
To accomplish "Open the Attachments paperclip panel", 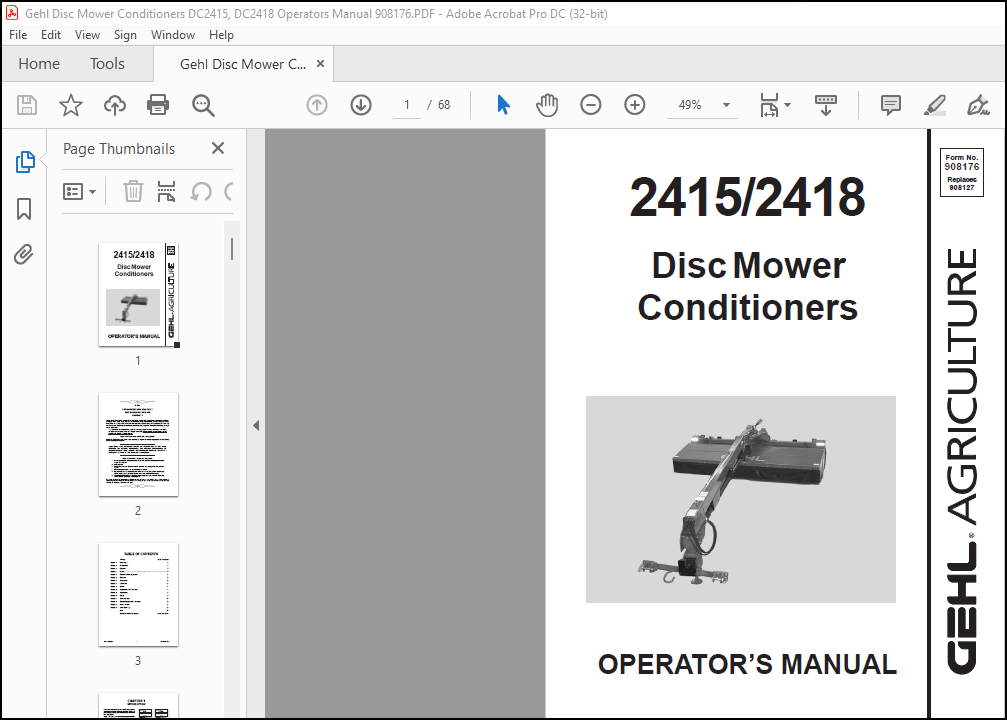I will click(x=24, y=254).
